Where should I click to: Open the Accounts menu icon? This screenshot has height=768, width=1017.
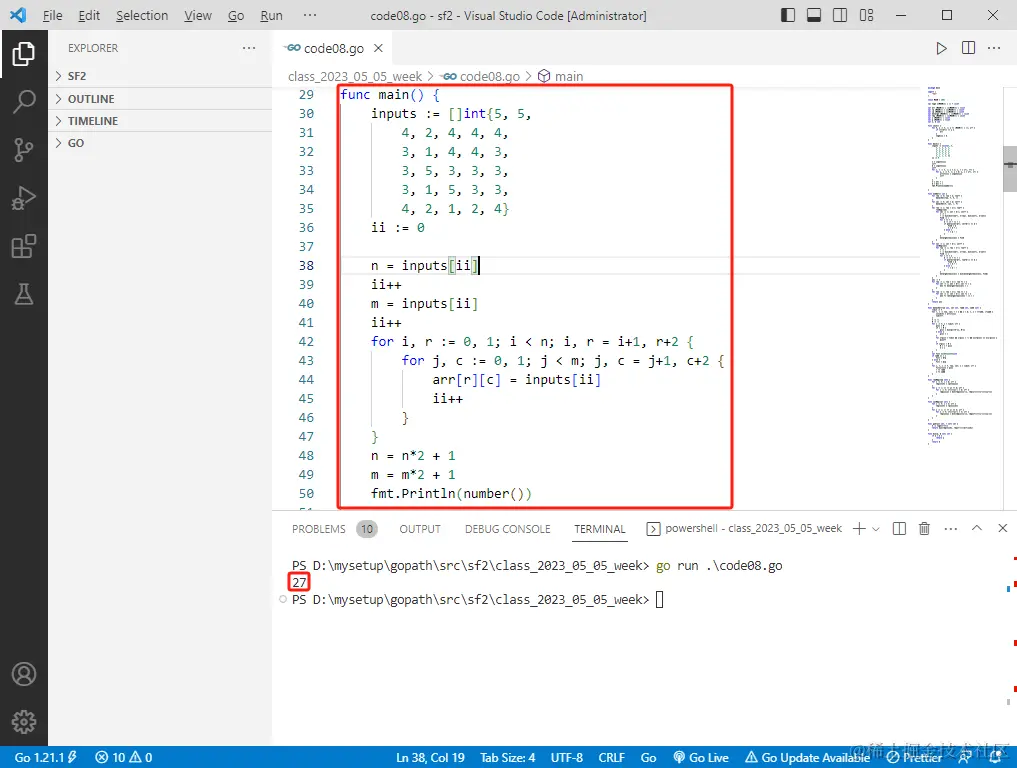coord(23,674)
